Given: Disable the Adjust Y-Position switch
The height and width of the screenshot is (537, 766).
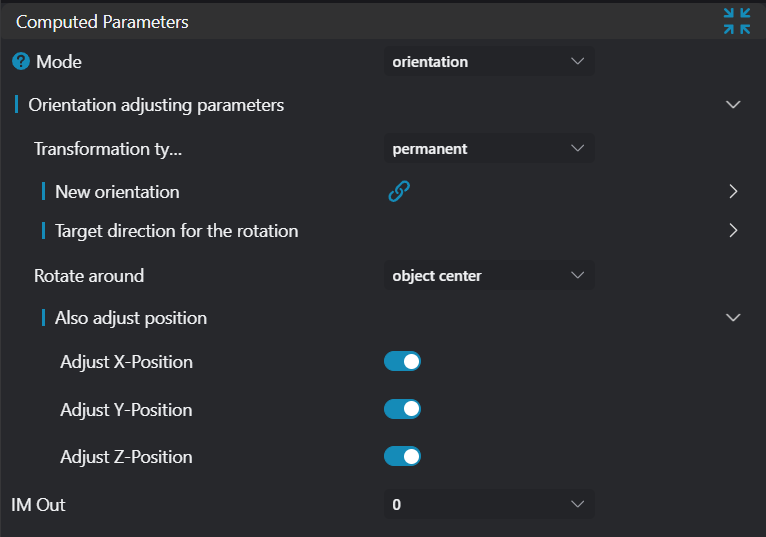Looking at the screenshot, I should [402, 409].
